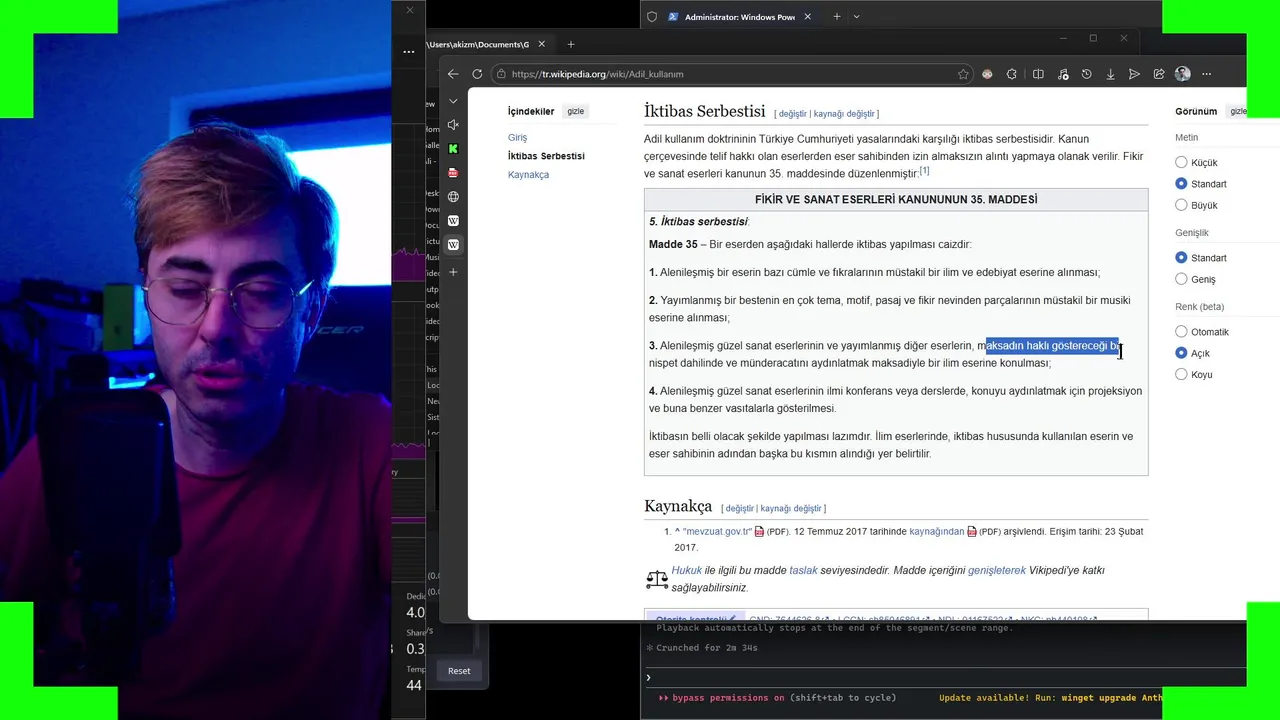Add page to favorites star icon
This screenshot has width=1280, height=720.
point(963,74)
